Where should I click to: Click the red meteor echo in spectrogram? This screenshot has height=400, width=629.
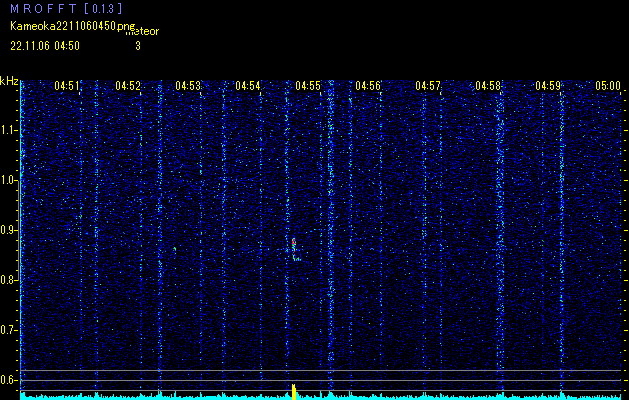coord(294,243)
